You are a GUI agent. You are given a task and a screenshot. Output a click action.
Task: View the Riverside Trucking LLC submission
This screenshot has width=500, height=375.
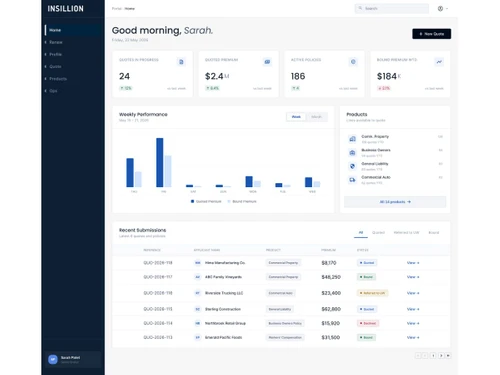pos(413,293)
